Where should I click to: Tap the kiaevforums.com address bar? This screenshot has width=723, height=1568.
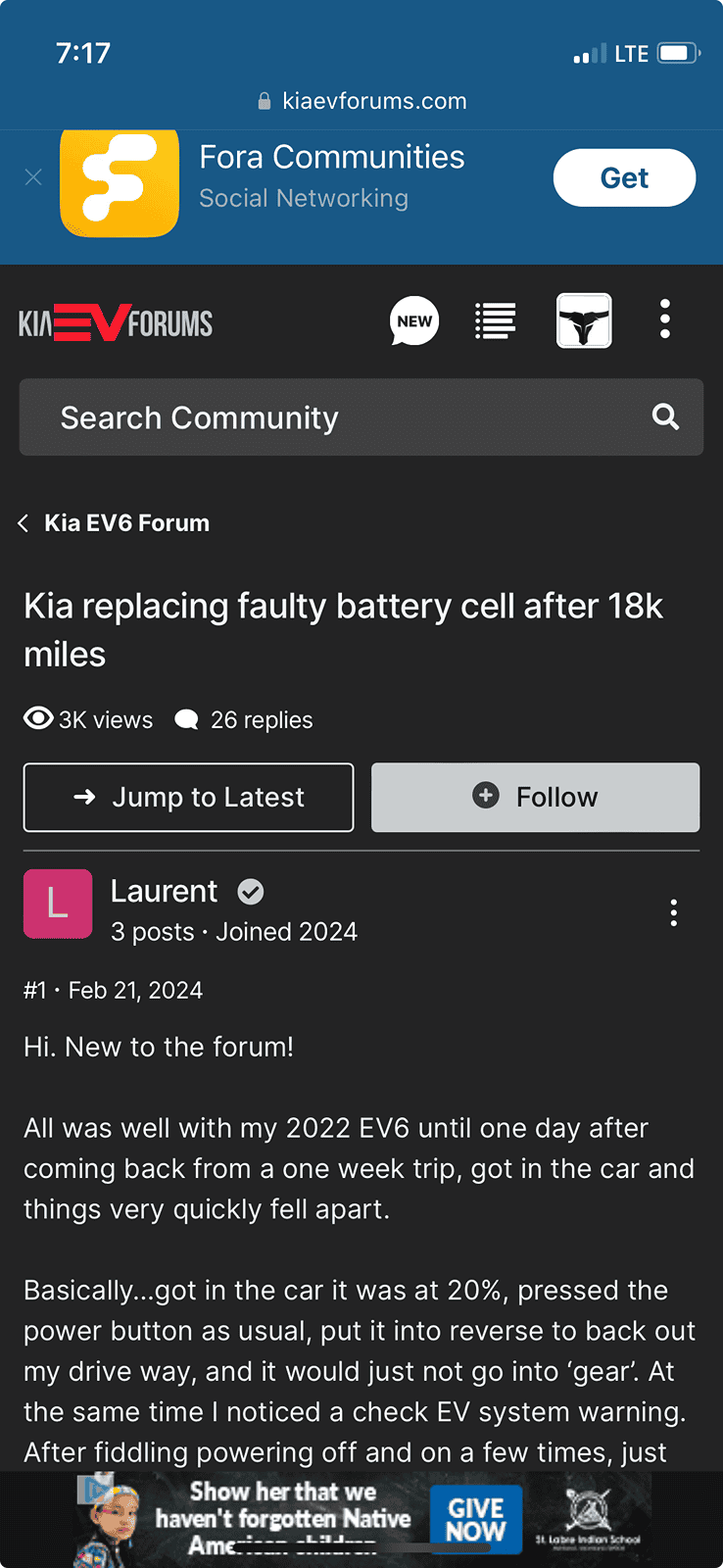(x=361, y=101)
